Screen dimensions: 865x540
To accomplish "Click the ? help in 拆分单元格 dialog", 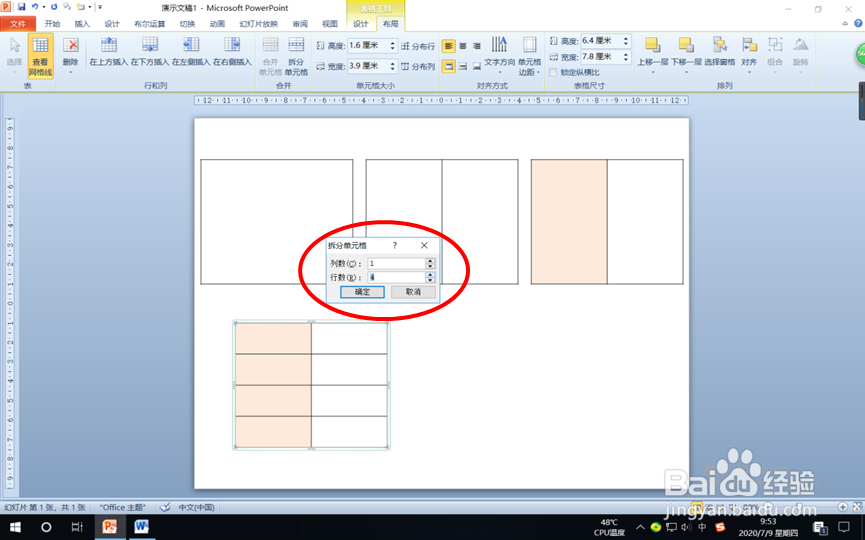I will click(394, 245).
